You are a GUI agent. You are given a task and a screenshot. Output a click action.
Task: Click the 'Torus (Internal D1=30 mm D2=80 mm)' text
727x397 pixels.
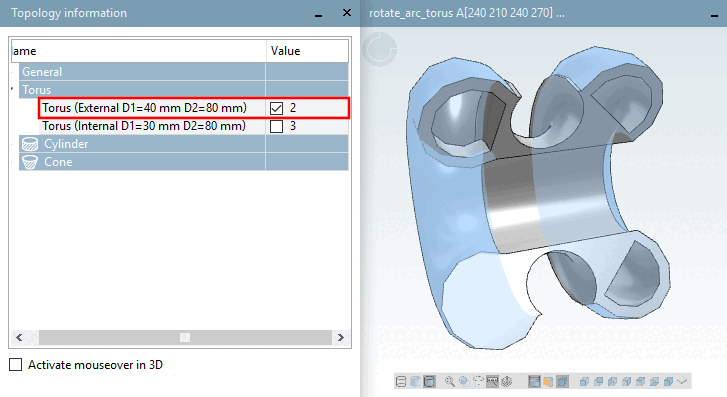144,126
